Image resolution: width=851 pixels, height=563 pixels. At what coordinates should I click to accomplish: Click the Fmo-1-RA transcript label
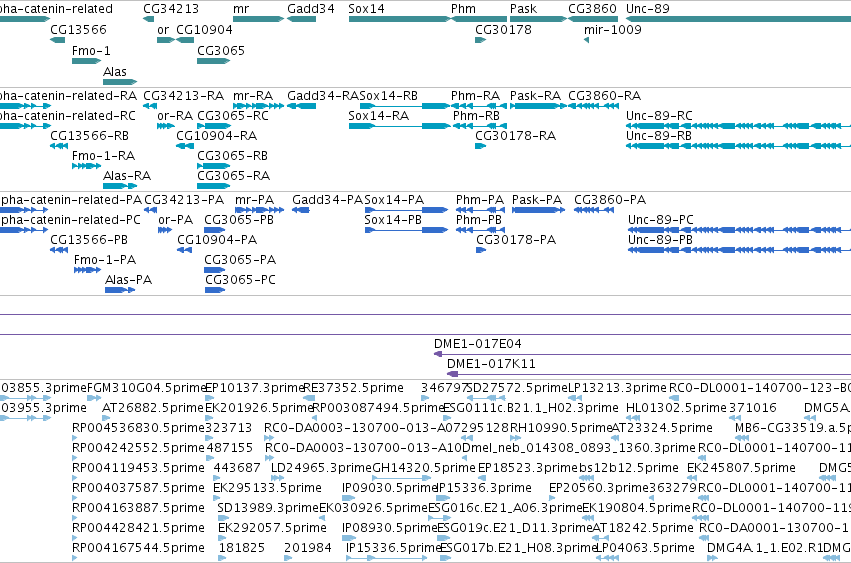tap(103, 156)
